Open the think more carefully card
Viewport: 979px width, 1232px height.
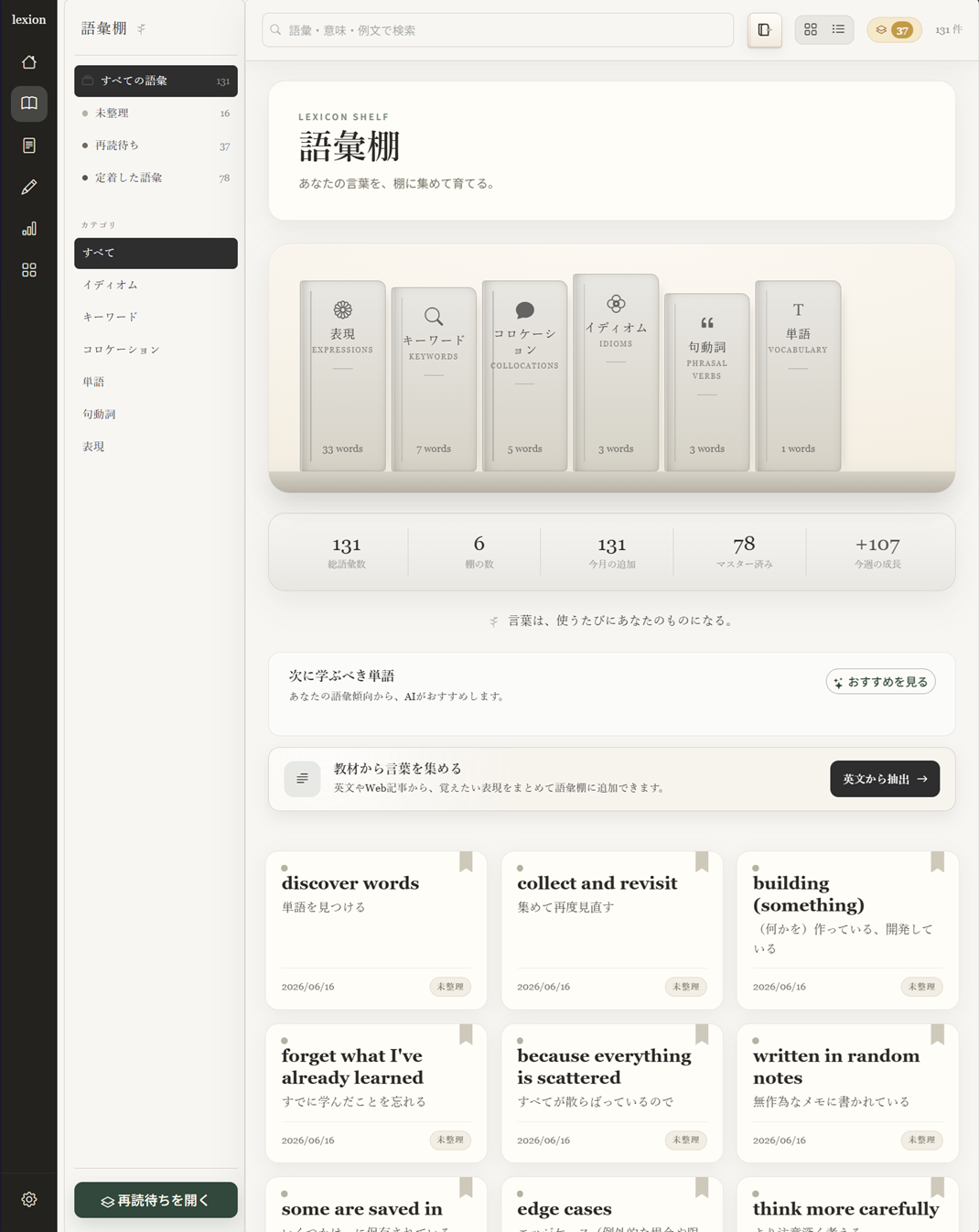(x=848, y=1205)
